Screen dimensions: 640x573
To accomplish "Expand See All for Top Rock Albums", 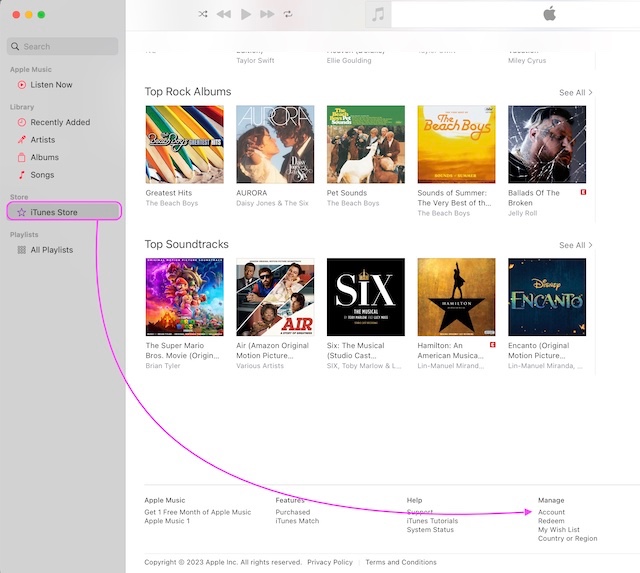I will [576, 93].
